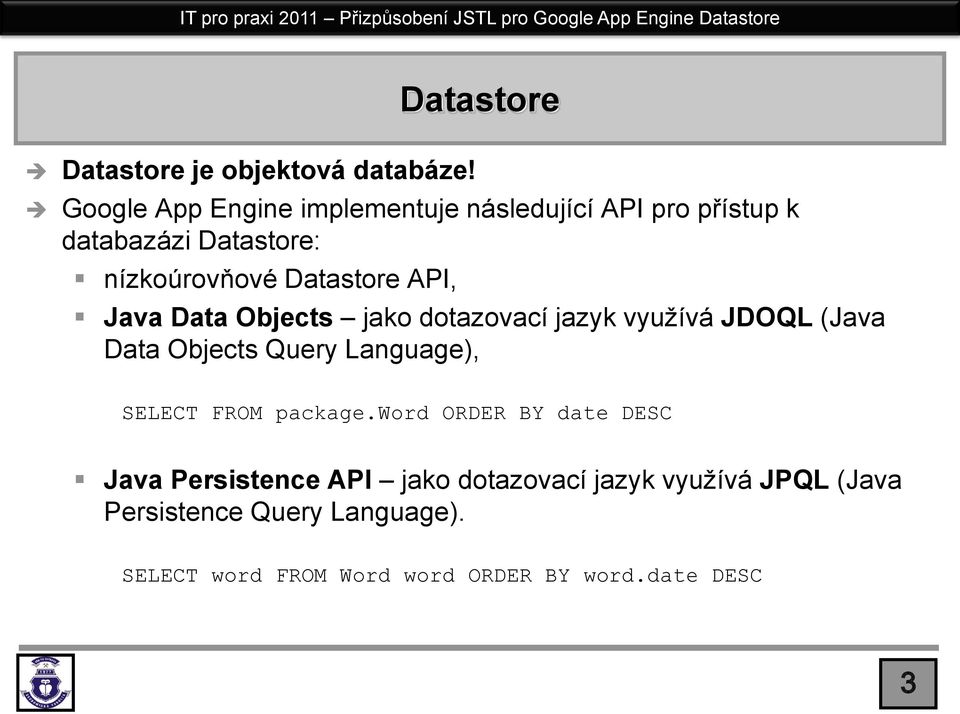Click the arrow bullet beside 'Datastore je objektová'
This screenshot has height=714, width=960.
pos(37,171)
